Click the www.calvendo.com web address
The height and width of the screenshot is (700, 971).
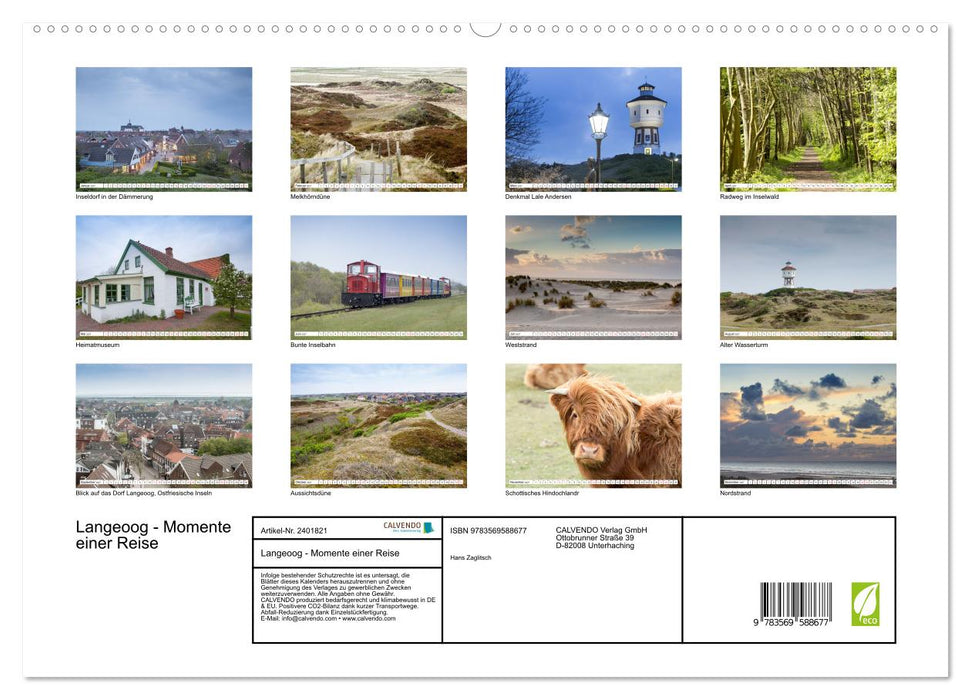(369, 618)
